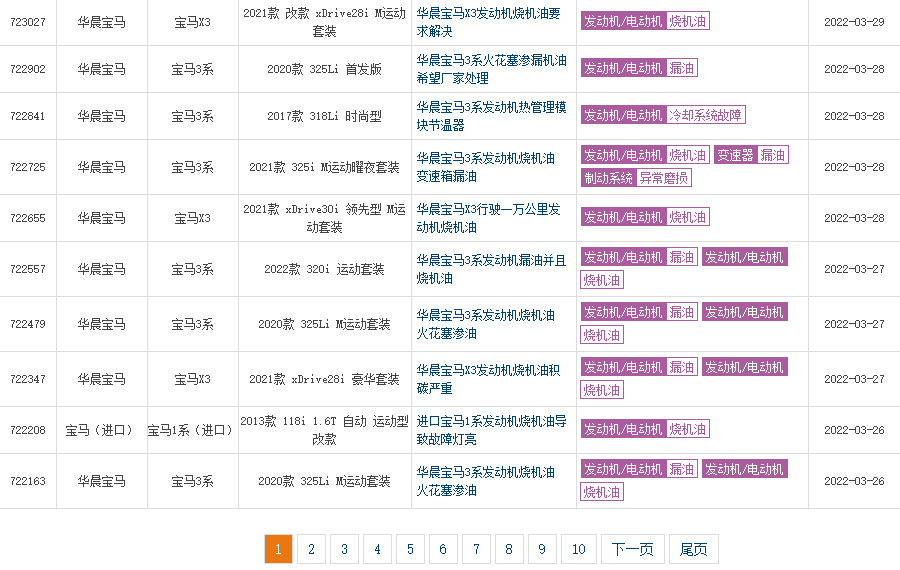This screenshot has height=570, width=900.
Task: Click model 2021款 325i M运动曜夜套装
Action: pos(324,168)
